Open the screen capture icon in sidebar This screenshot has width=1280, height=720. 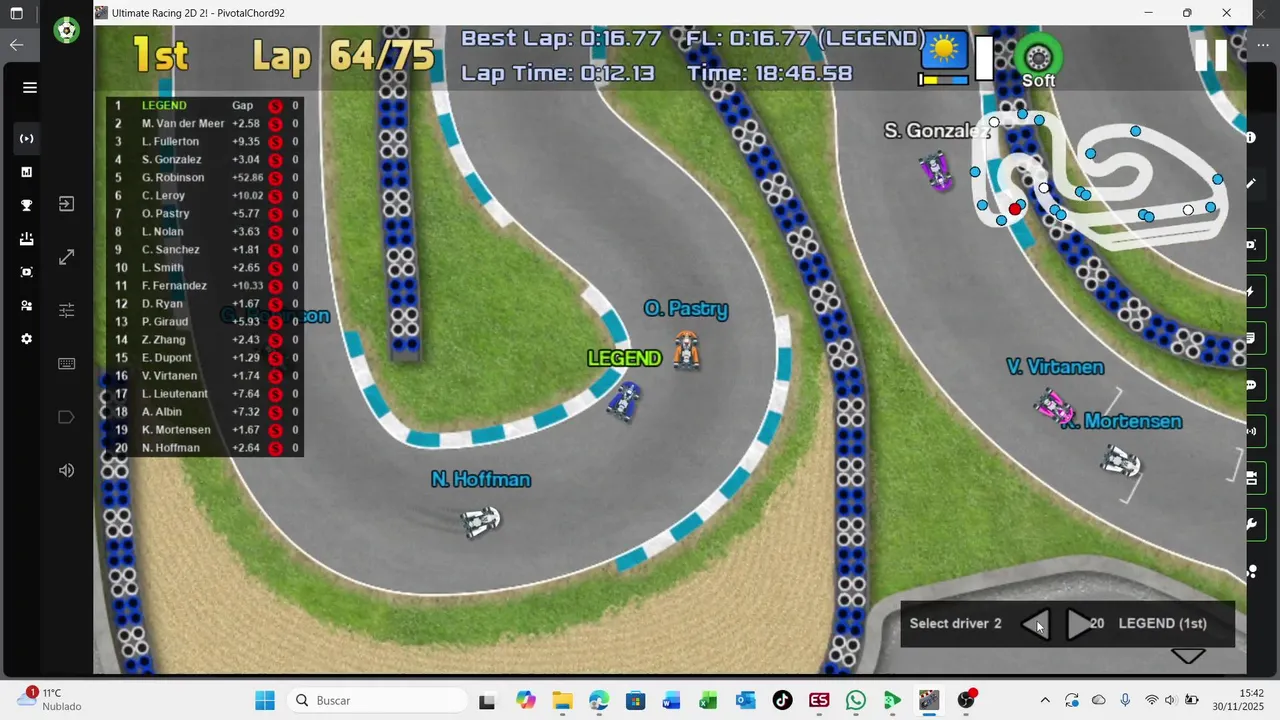tap(27, 272)
